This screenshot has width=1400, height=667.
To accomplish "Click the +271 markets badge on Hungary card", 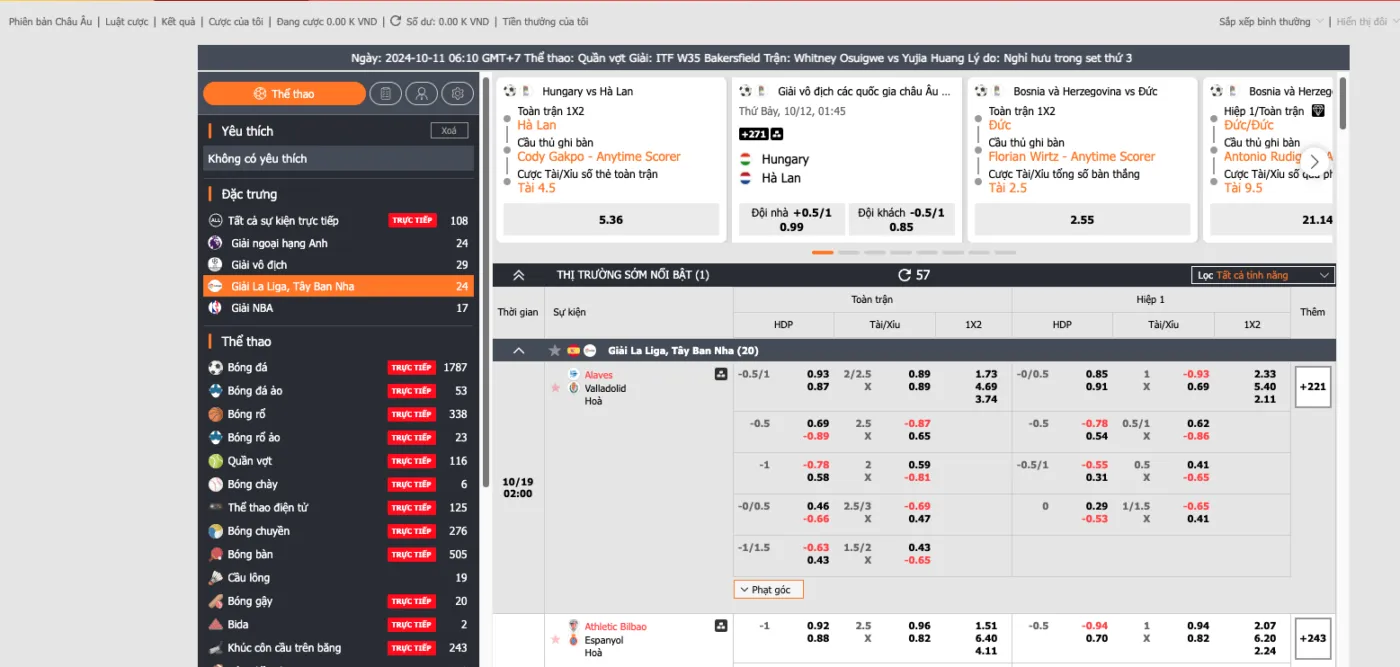I will click(754, 134).
